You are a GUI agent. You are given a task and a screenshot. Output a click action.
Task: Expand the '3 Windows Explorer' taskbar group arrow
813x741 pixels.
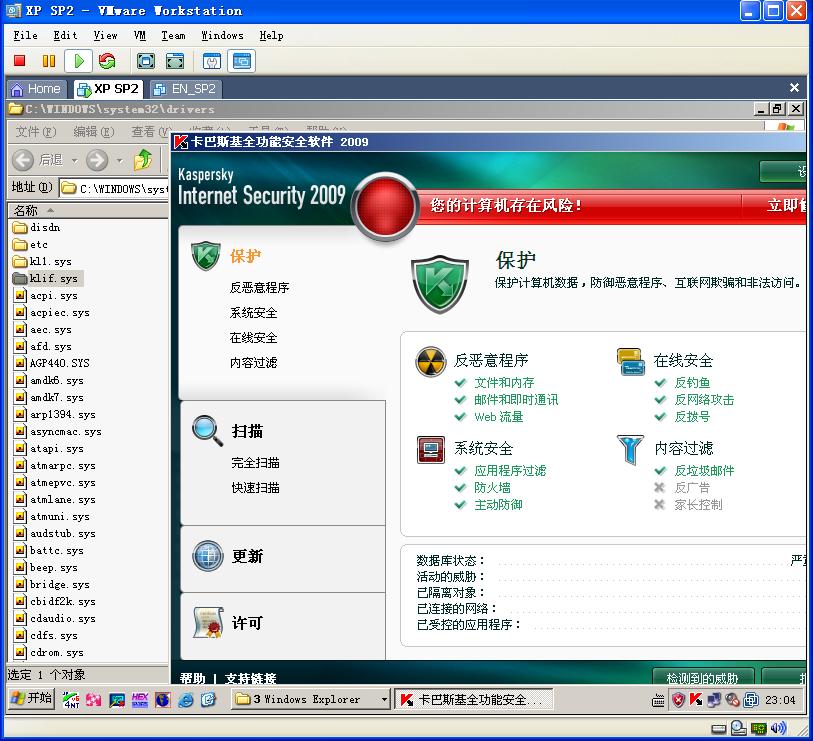pyautogui.click(x=384, y=700)
